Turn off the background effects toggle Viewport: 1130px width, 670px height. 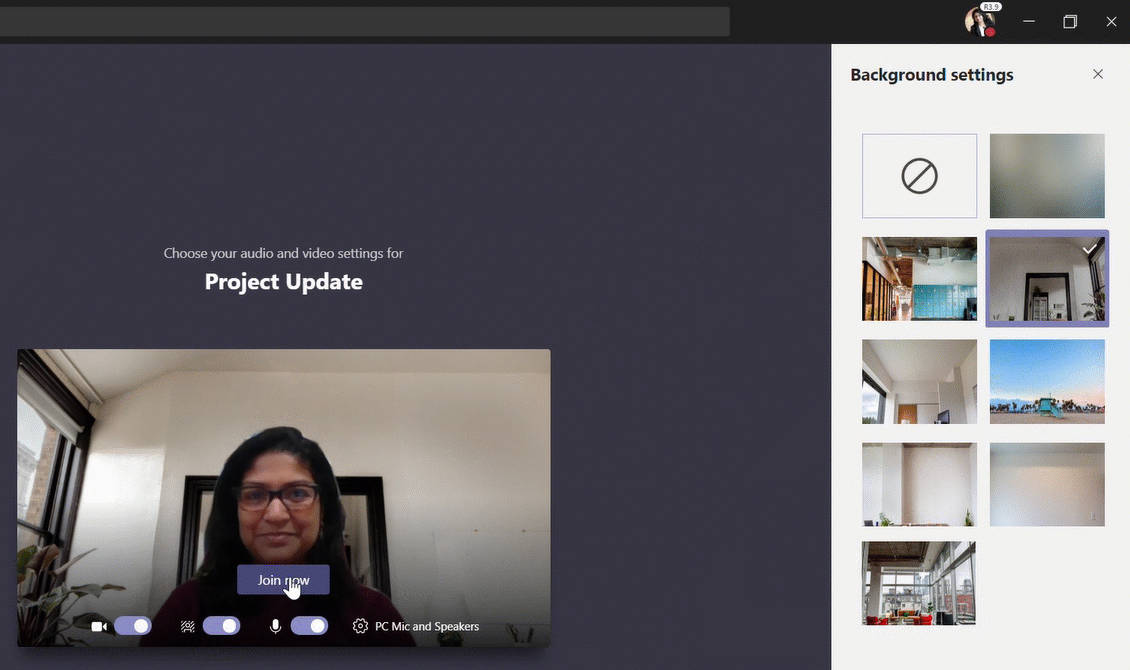coord(221,626)
